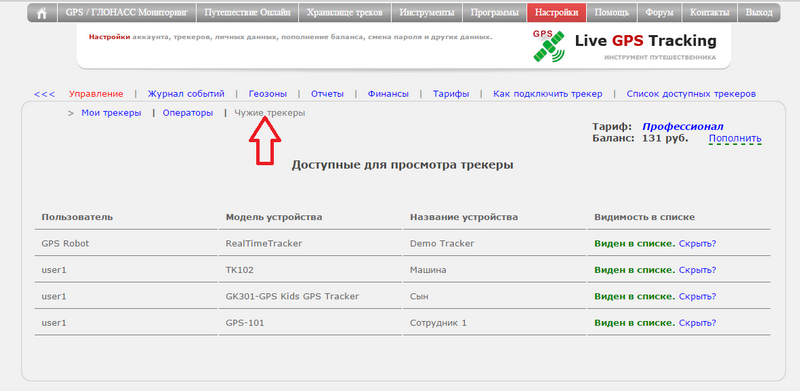The image size is (800, 391).
Task: Click the back arrows <<< link
Action: point(44,94)
